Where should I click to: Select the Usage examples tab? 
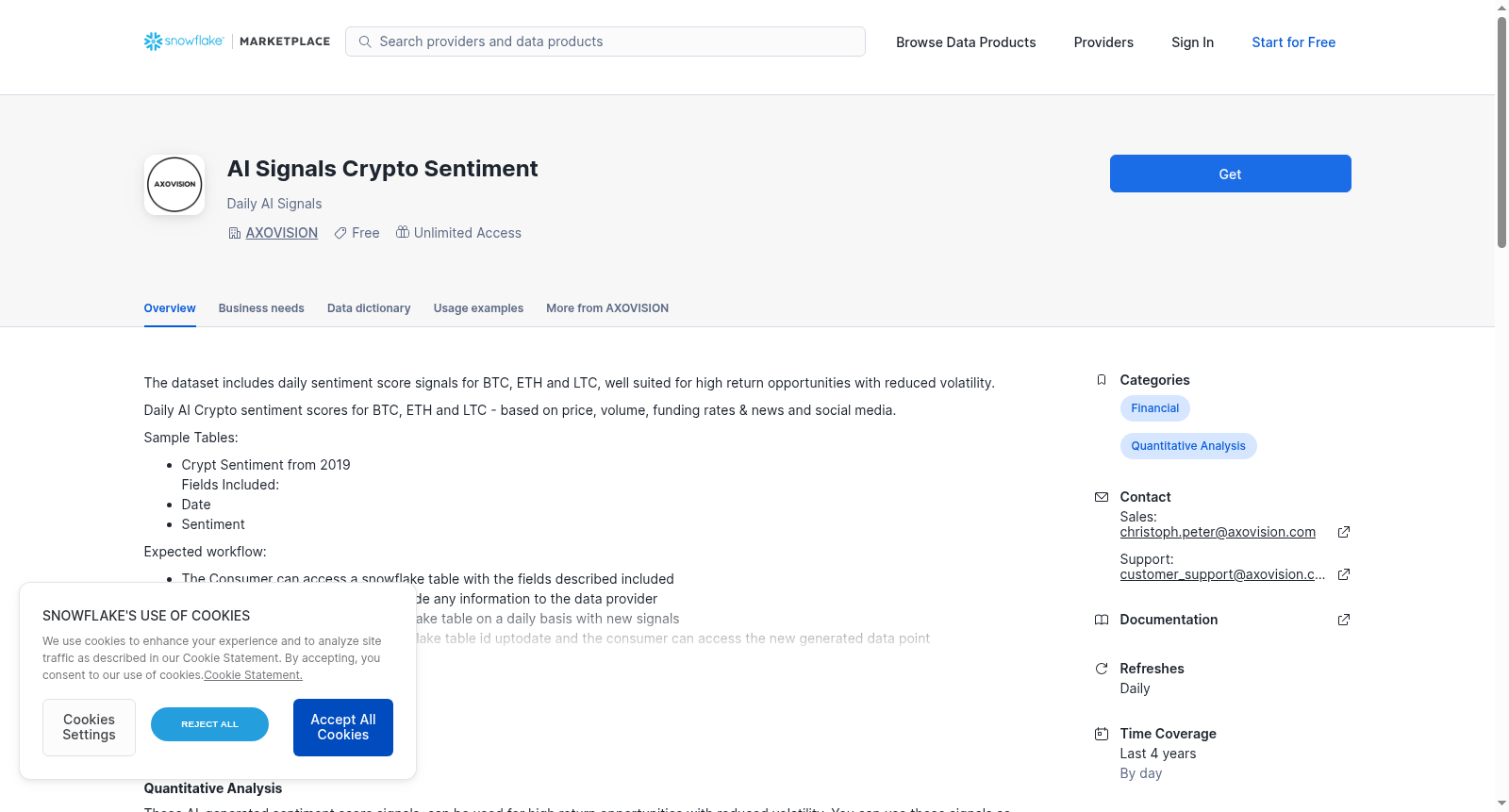point(478,308)
